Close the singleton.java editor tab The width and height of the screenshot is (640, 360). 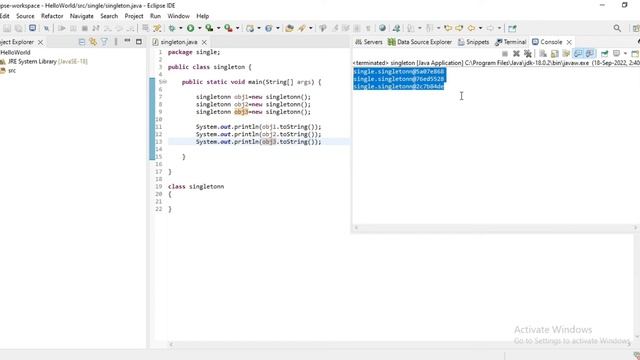coord(204,42)
